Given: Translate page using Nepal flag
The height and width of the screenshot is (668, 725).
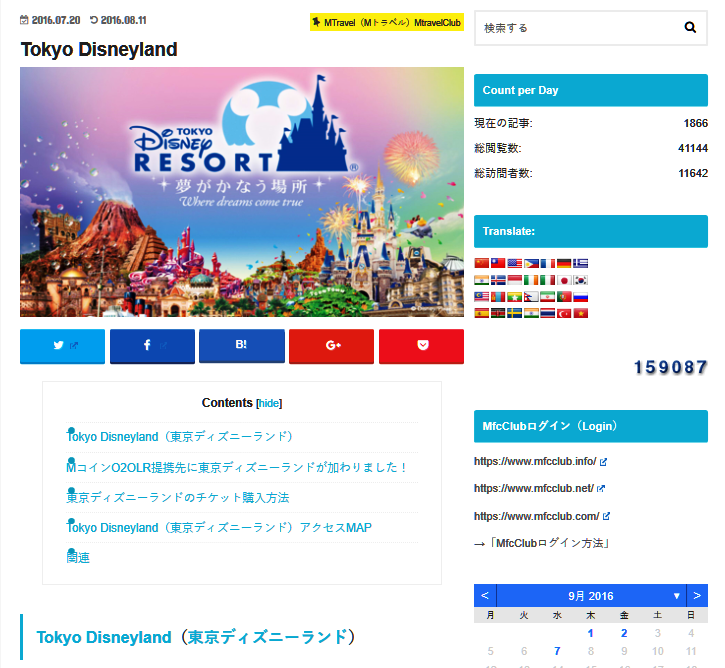Looking at the screenshot, I should [531, 297].
